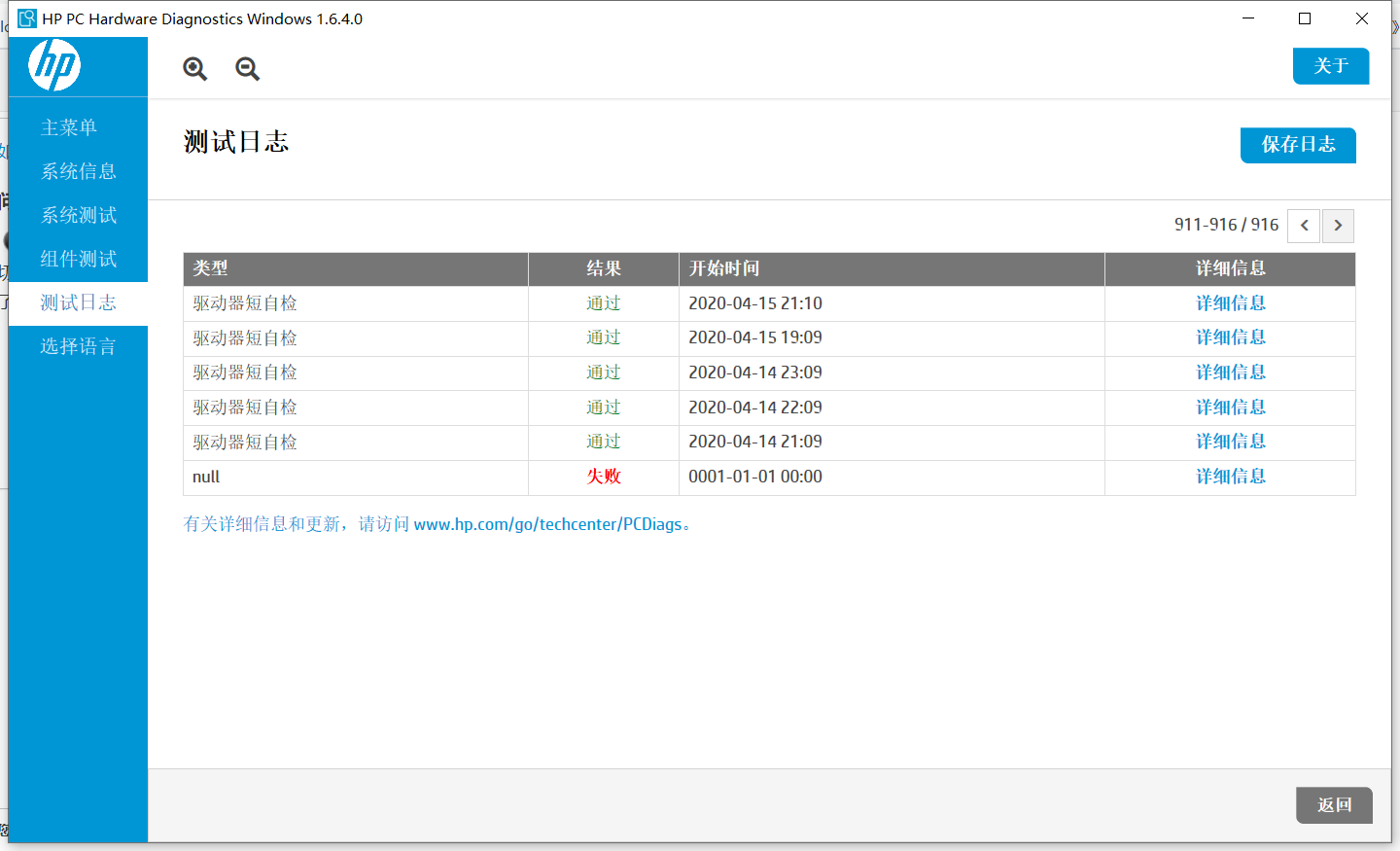Open 详细信息 for the 2020-04-14 22:09 entry
This screenshot has width=1400, height=851.
1230,408
